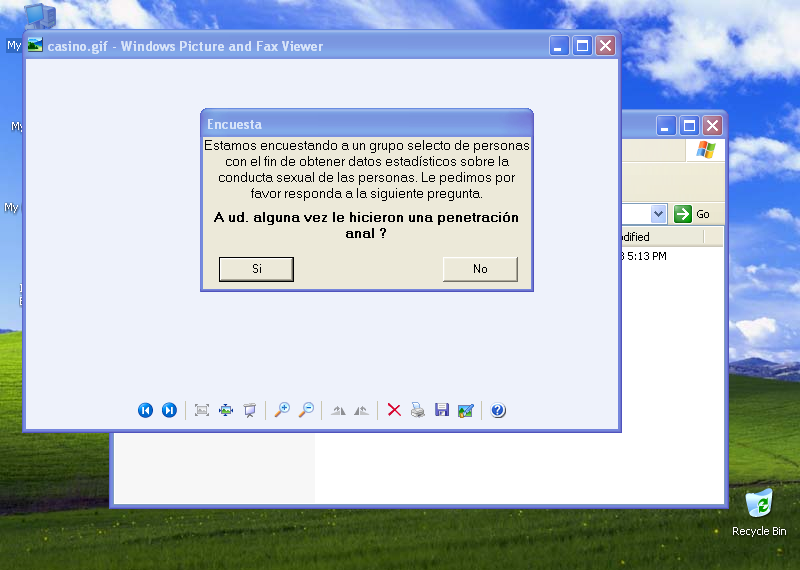Open address bar dropdown in Explorer window
Viewport: 800px width, 570px height.
pos(659,214)
